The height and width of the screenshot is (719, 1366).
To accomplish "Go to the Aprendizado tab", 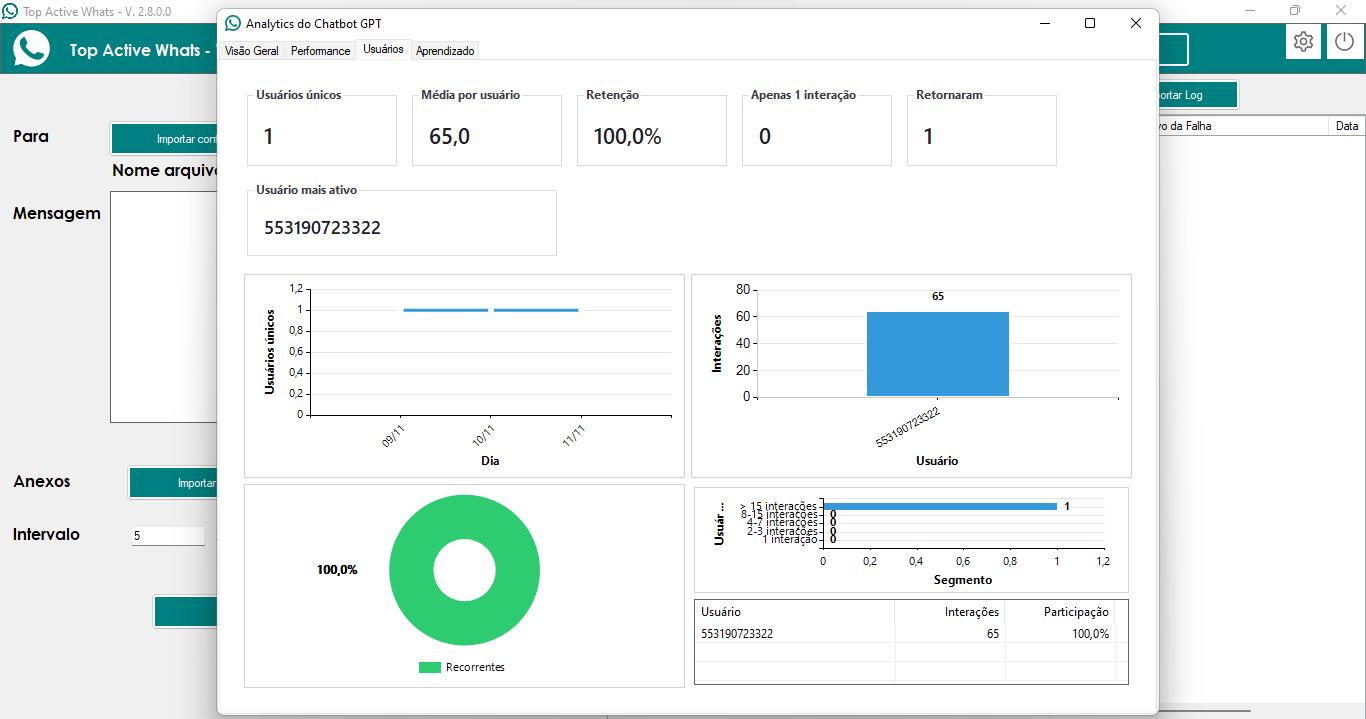I will tap(445, 51).
